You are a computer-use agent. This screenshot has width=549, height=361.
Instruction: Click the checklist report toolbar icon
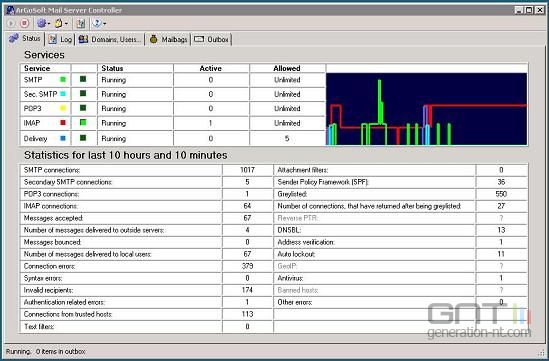[x=81, y=23]
